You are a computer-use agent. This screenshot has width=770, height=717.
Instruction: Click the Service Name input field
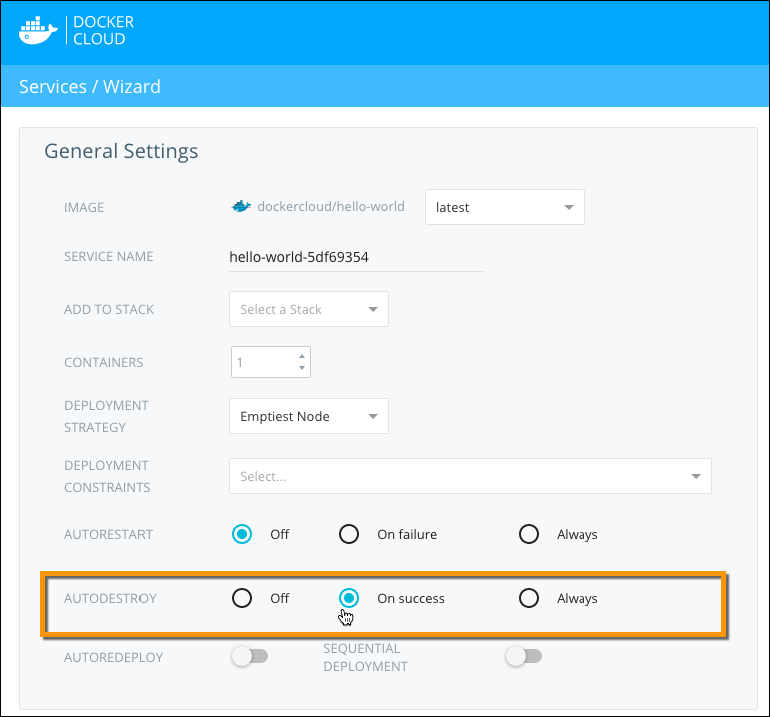356,257
